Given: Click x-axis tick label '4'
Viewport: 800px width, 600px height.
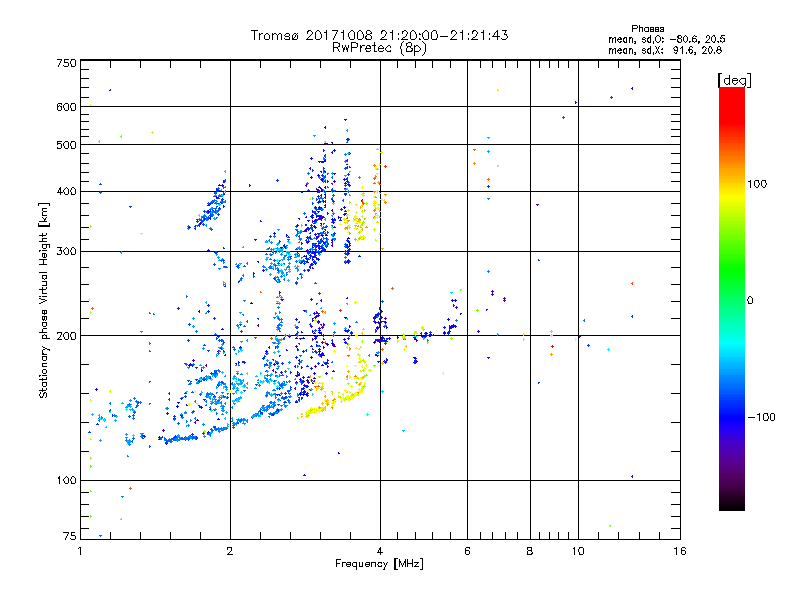Looking at the screenshot, I should [380, 551].
